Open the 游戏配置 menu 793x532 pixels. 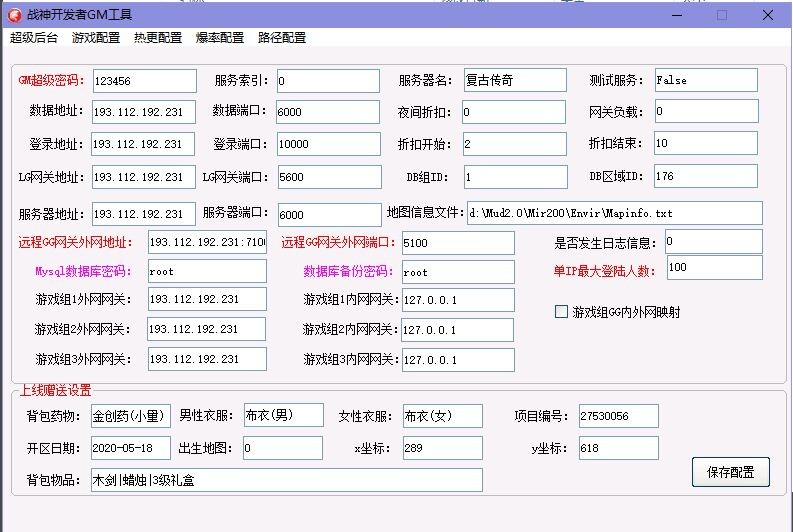click(96, 38)
